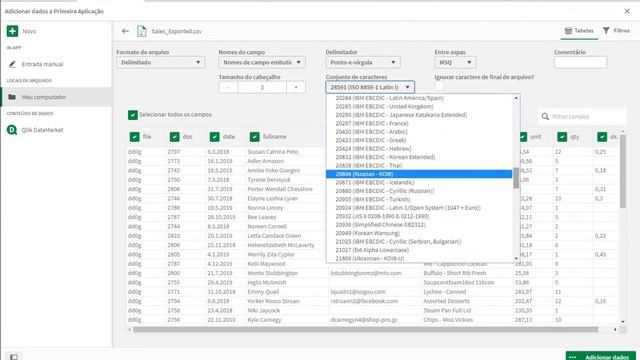Click email cell lqualln1@sogou.com
Image resolution: width=640 pixels, height=360 pixels.
click(x=358, y=292)
